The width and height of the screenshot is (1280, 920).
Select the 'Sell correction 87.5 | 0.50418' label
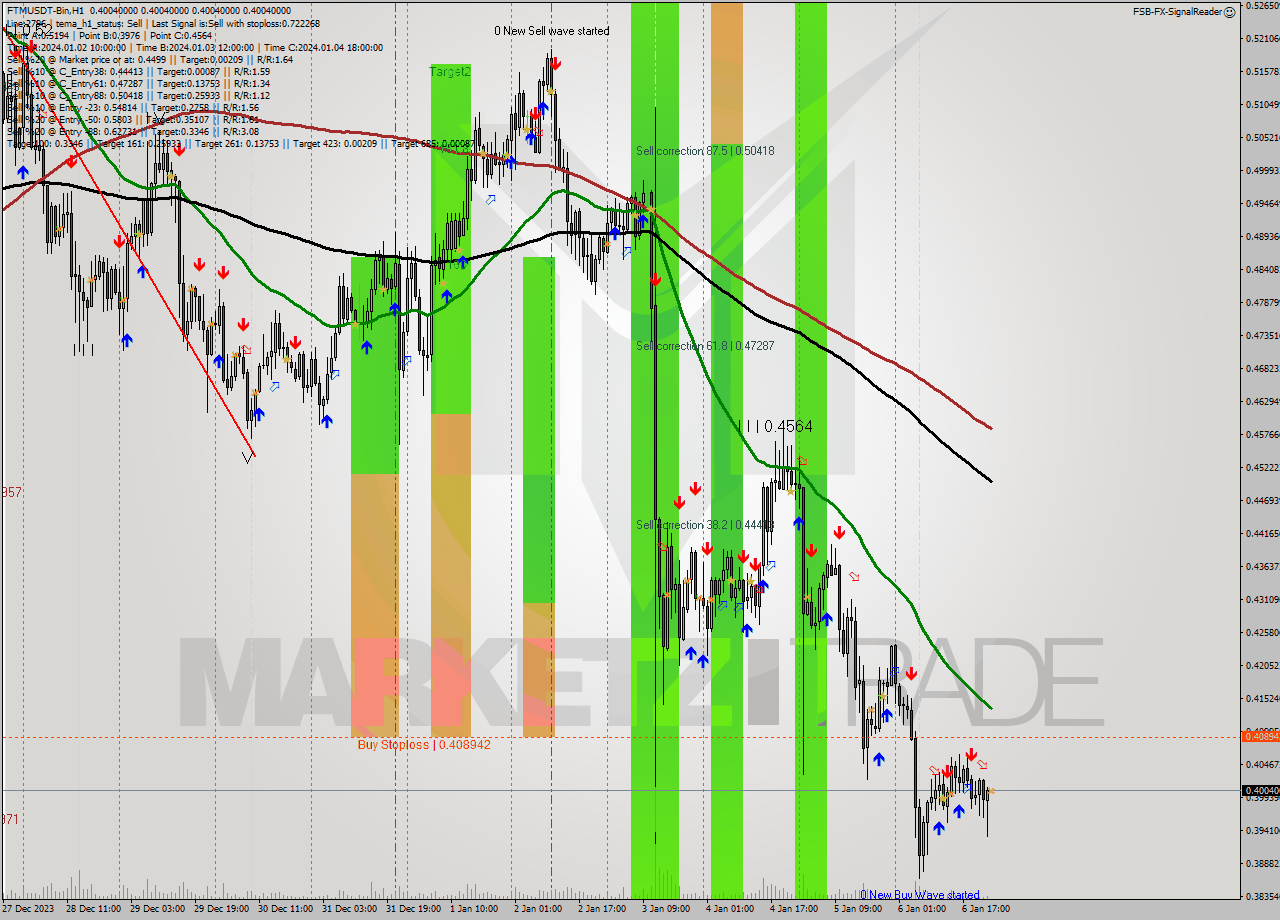(x=705, y=151)
